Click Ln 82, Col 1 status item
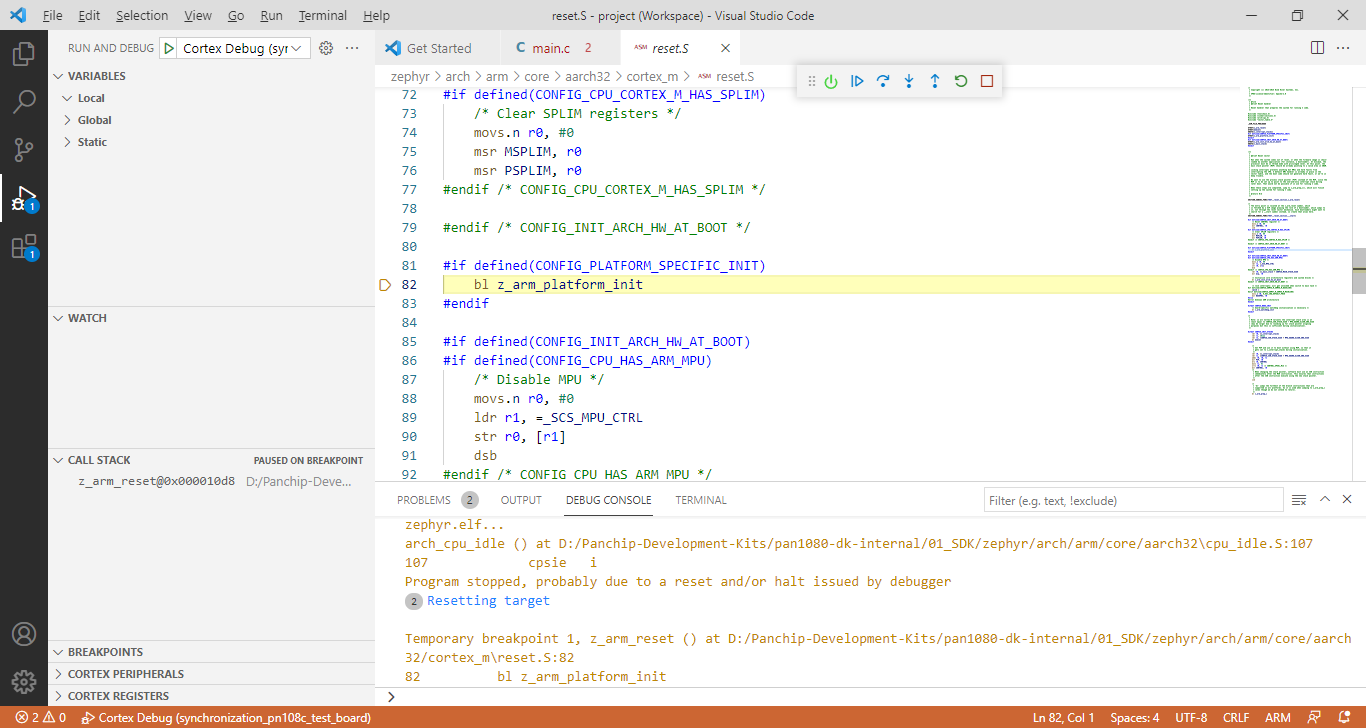The image size is (1366, 728). click(1064, 718)
